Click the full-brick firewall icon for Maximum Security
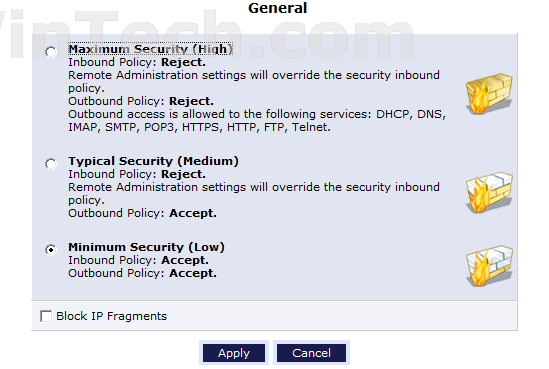The image size is (549, 369). click(x=489, y=94)
